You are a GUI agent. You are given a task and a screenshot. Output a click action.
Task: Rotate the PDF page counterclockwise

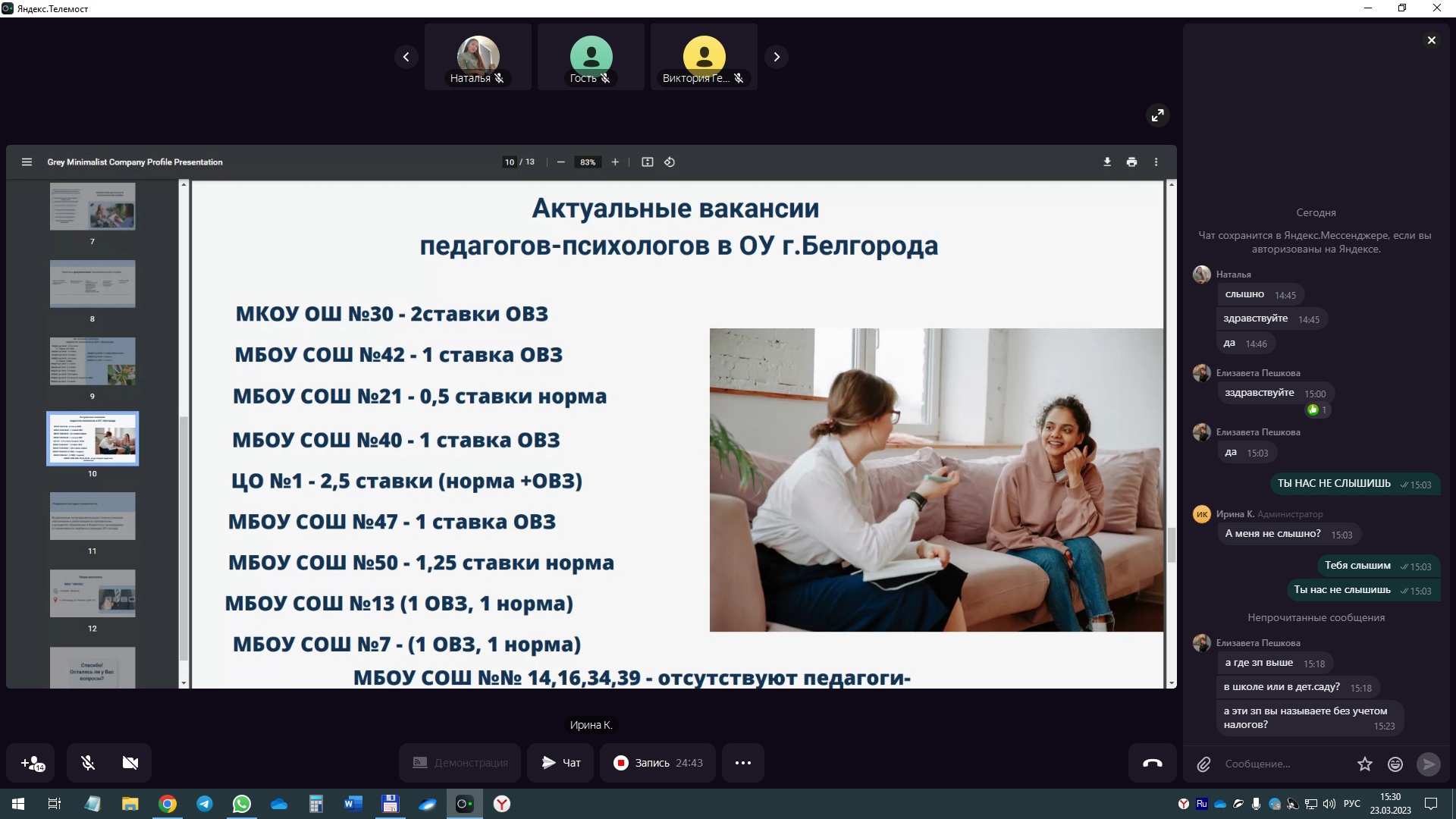pos(670,162)
